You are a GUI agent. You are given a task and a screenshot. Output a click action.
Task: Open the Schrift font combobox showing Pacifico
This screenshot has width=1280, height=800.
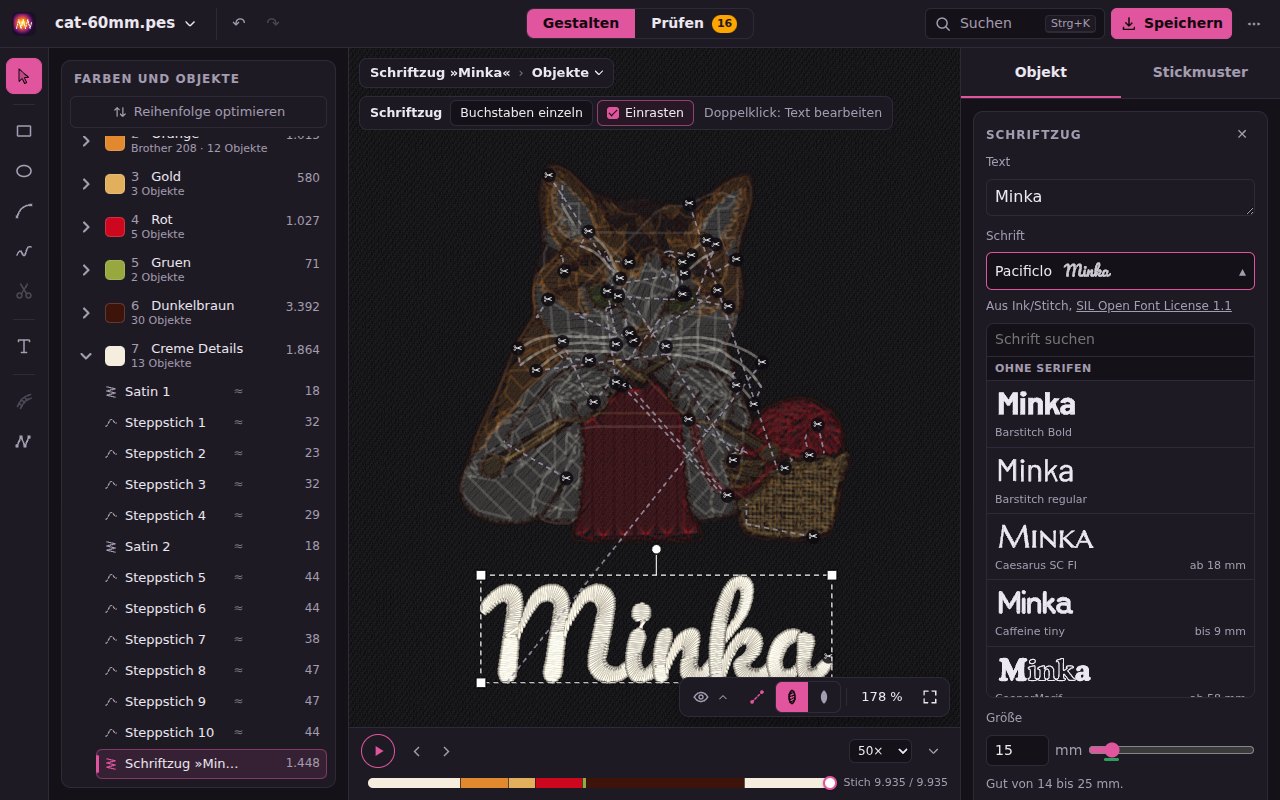(1120, 271)
